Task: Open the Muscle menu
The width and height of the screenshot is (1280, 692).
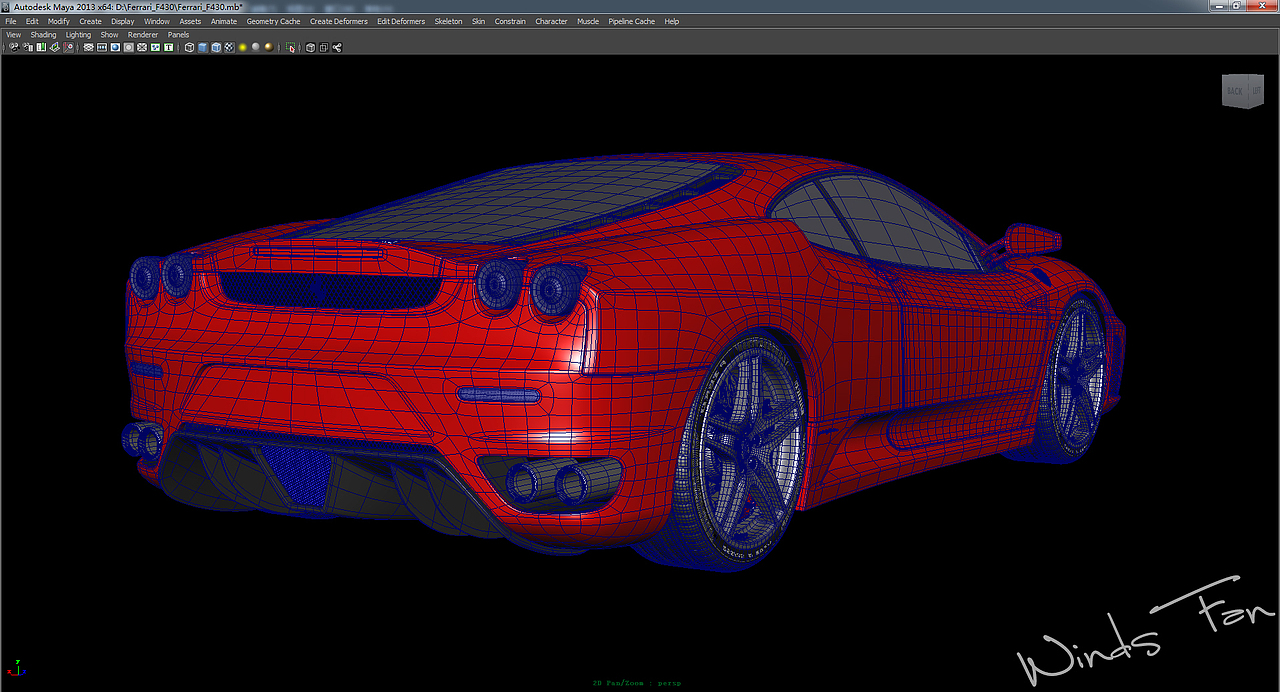Action: point(588,21)
